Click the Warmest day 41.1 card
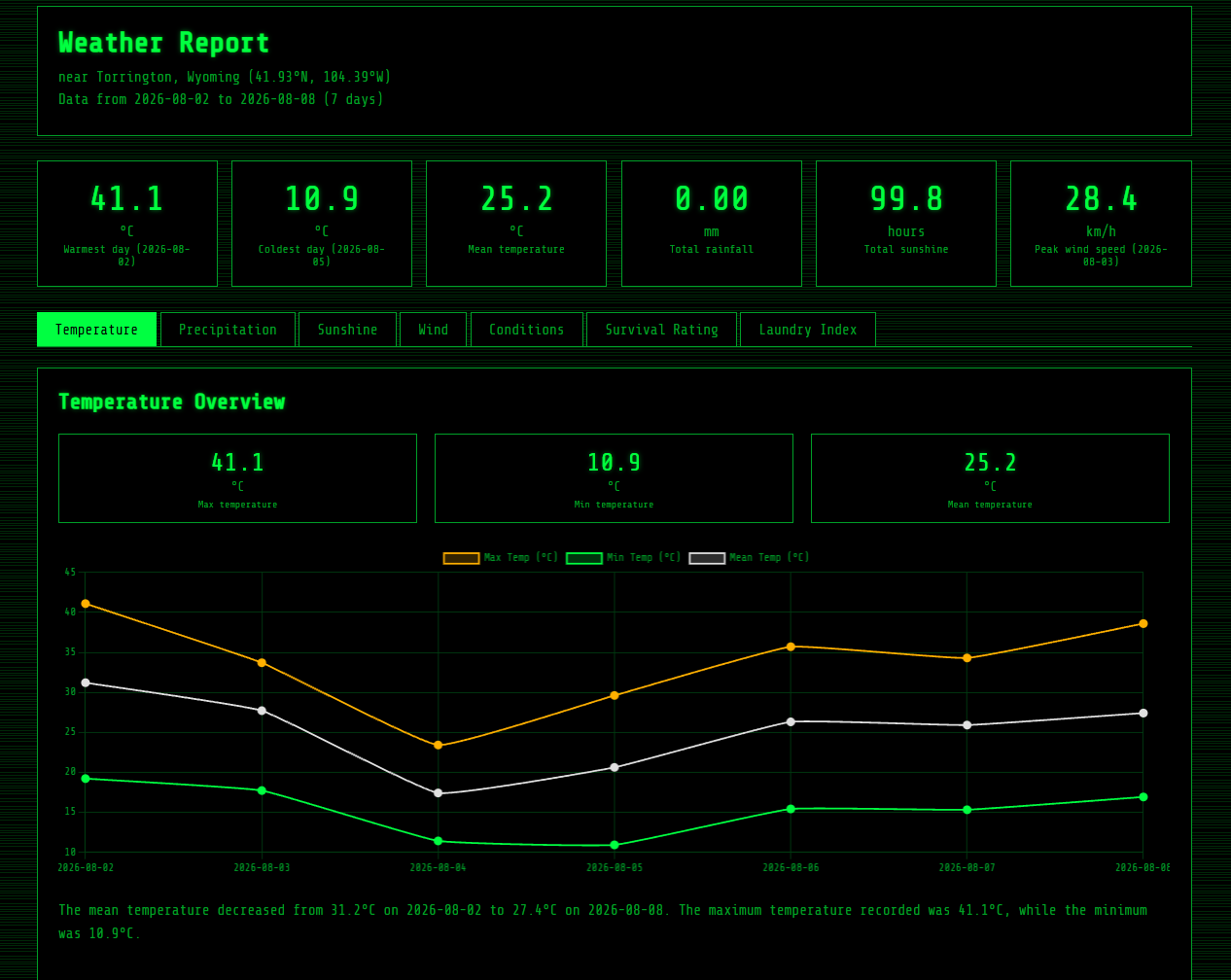The image size is (1231, 980). (x=127, y=224)
